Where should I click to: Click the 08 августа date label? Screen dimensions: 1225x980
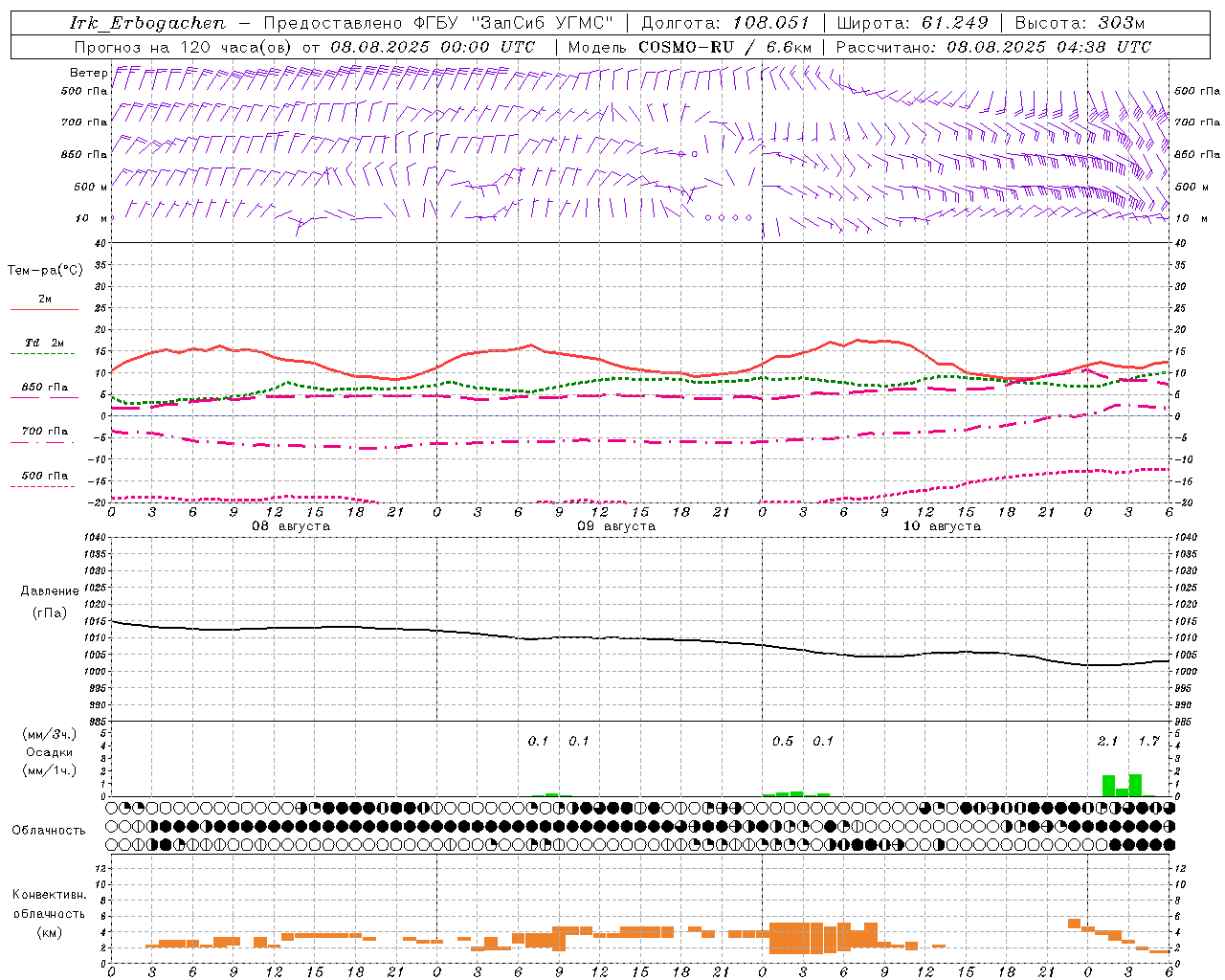[291, 526]
